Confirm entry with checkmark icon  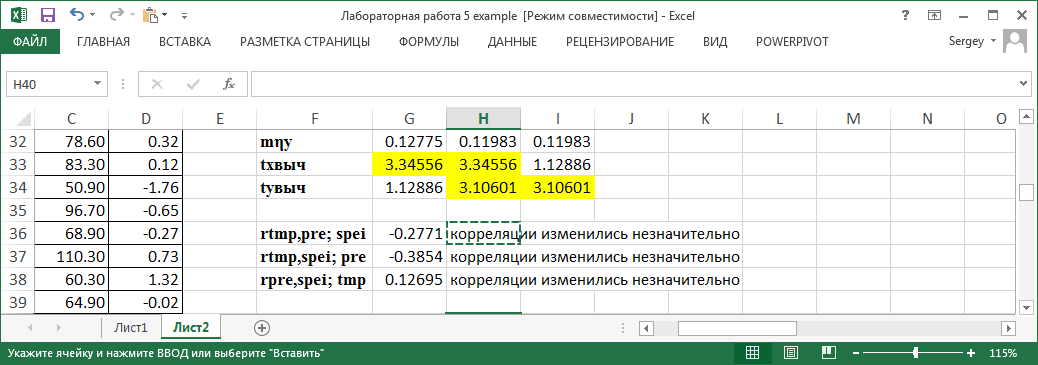click(x=194, y=84)
